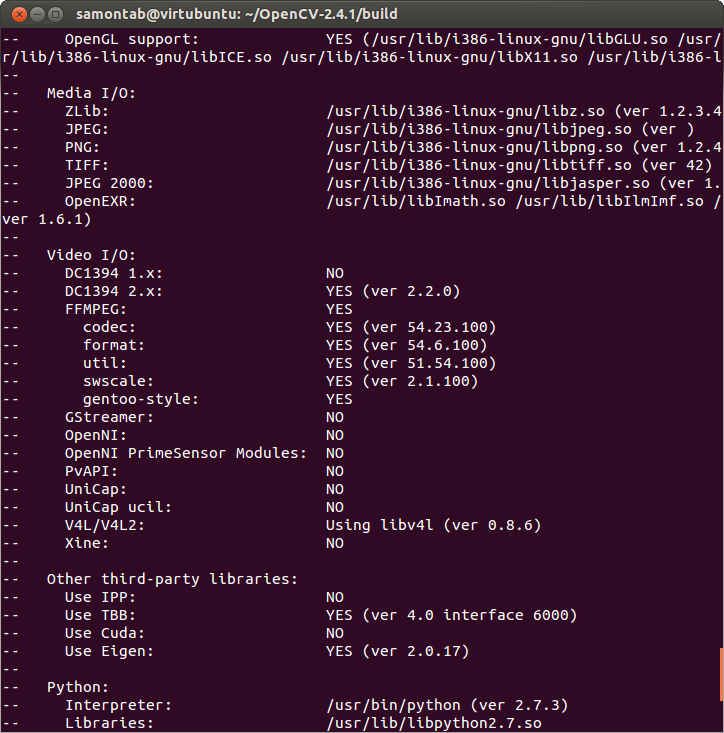Click the title 'samontab@virtubuntu: ~/OpenCV-2.4.1/build'

coord(237,14)
